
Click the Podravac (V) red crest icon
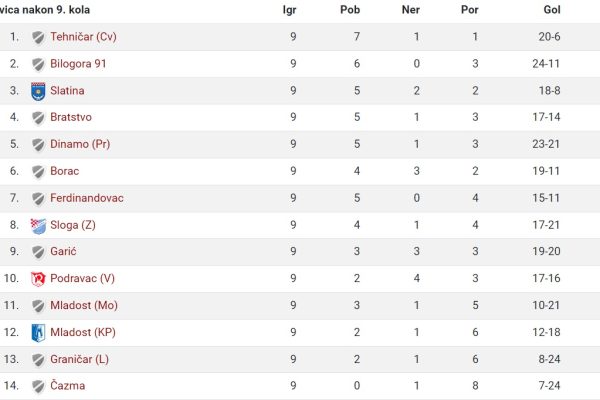38,279
